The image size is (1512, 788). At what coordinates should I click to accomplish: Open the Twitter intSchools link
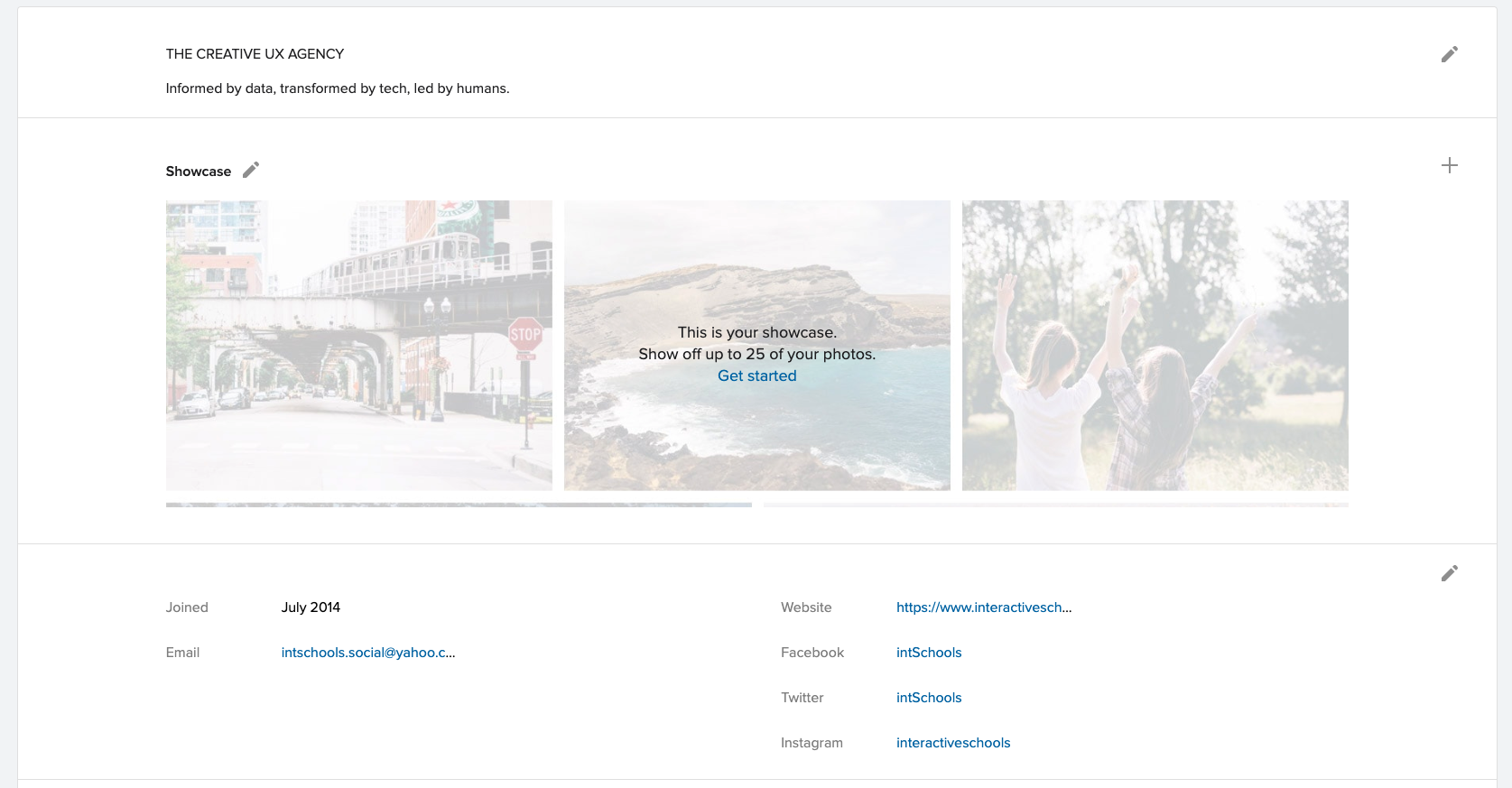pyautogui.click(x=928, y=698)
